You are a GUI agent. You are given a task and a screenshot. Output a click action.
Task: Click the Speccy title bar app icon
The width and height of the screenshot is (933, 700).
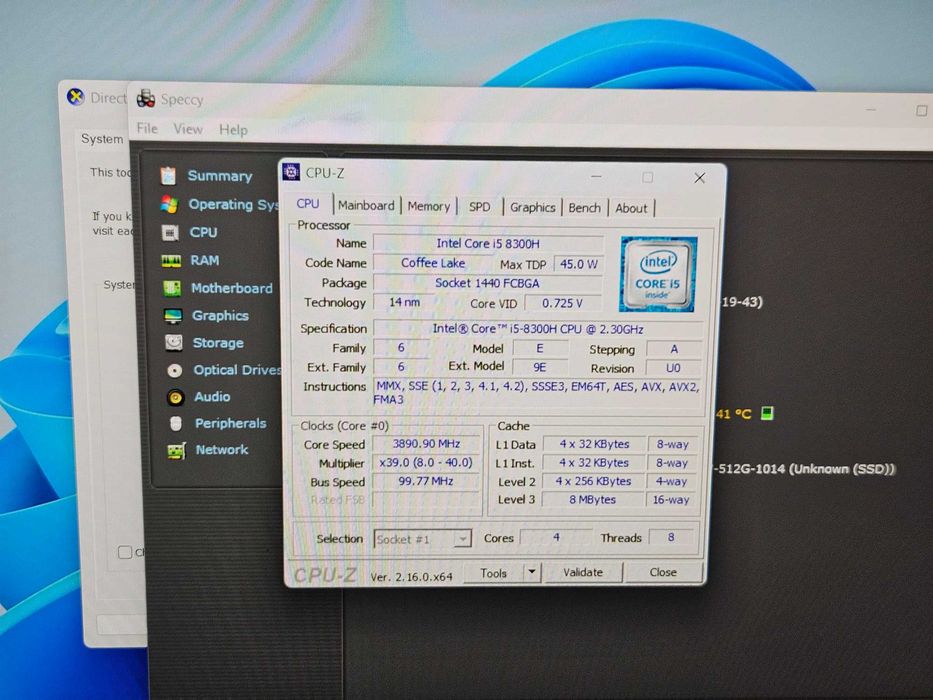[146, 98]
